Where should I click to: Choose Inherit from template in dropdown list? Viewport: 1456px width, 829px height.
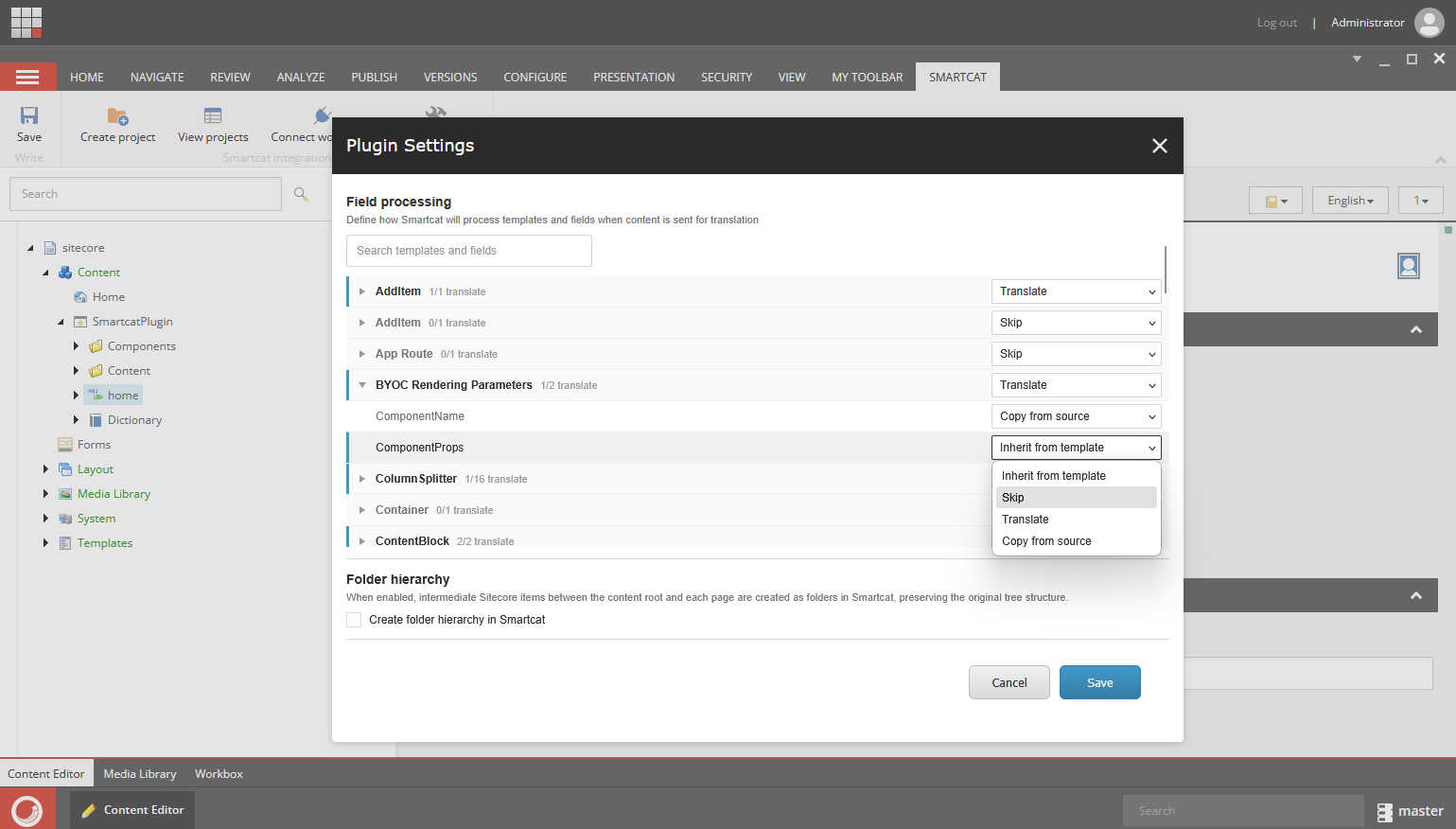tap(1077, 476)
